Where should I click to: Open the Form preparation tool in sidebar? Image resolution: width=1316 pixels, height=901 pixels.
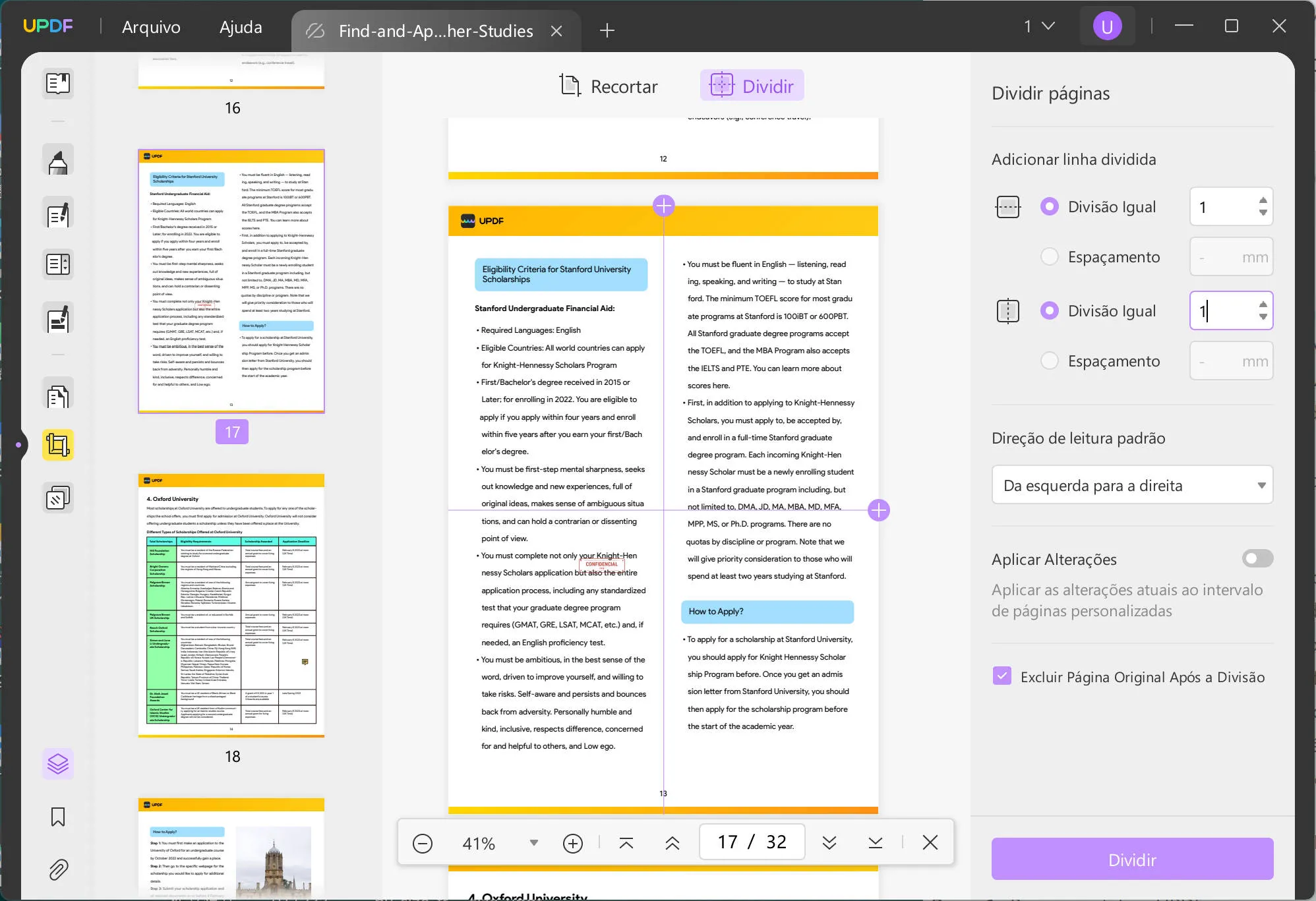[x=58, y=264]
